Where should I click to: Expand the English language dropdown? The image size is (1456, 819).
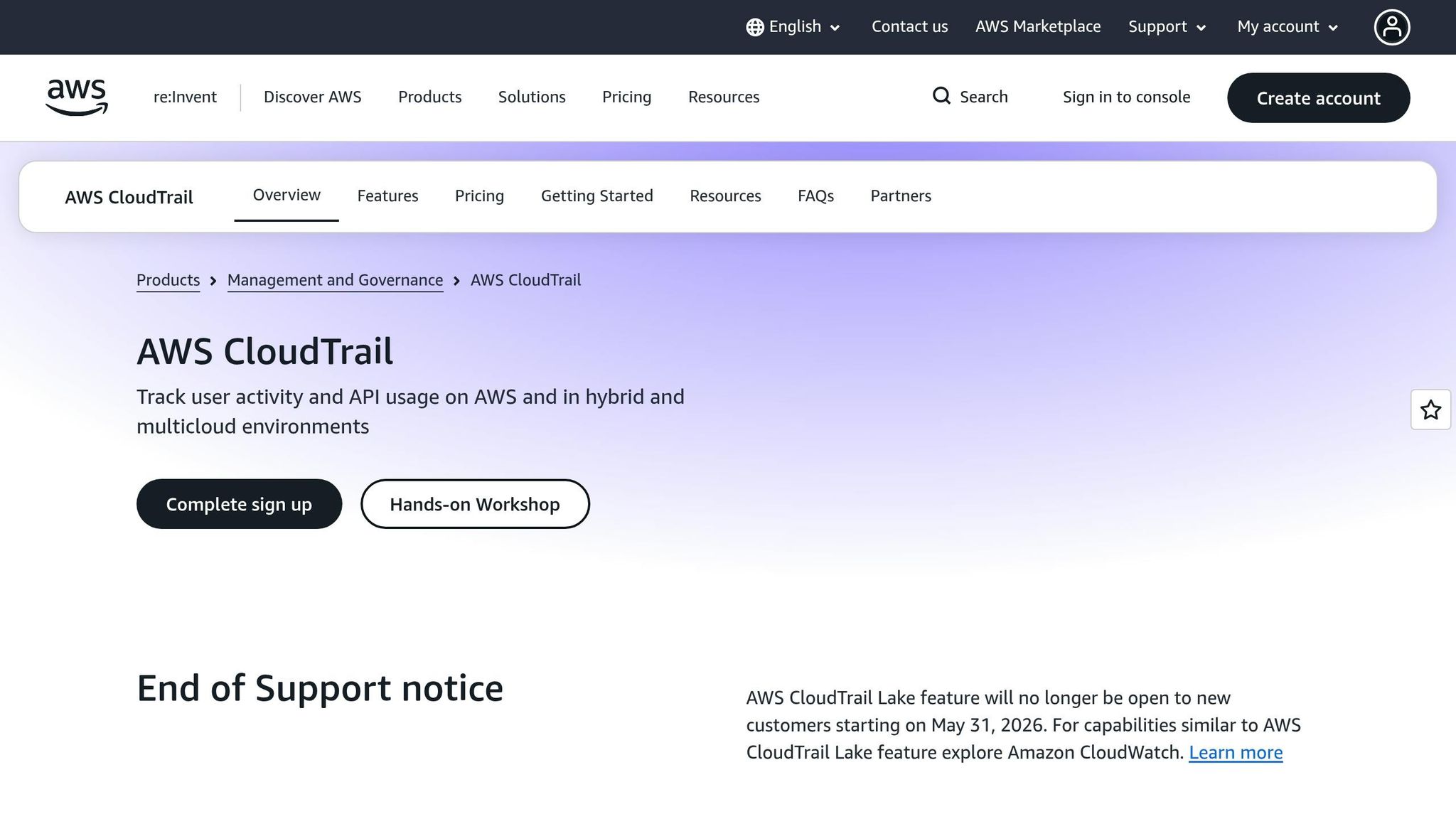(794, 27)
